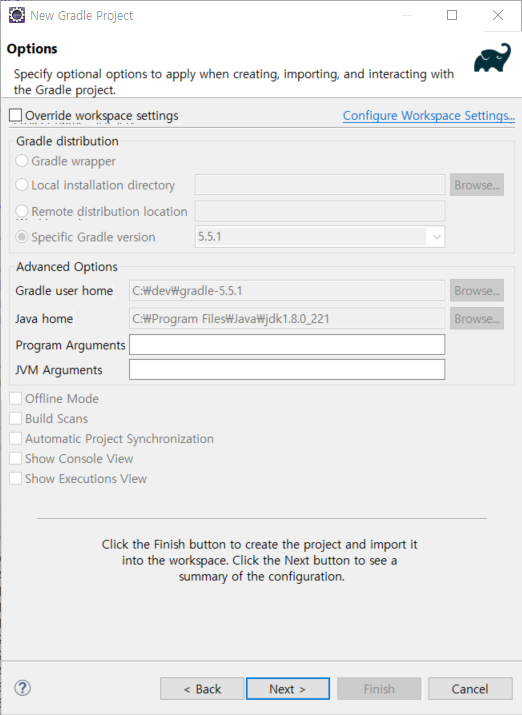This screenshot has height=715, width=522.
Task: Enable Override workspace settings checkbox
Action: click(16, 115)
